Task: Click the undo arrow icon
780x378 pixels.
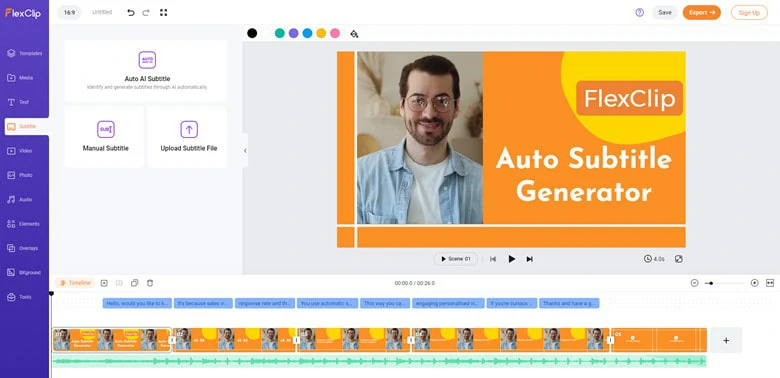Action: click(131, 12)
